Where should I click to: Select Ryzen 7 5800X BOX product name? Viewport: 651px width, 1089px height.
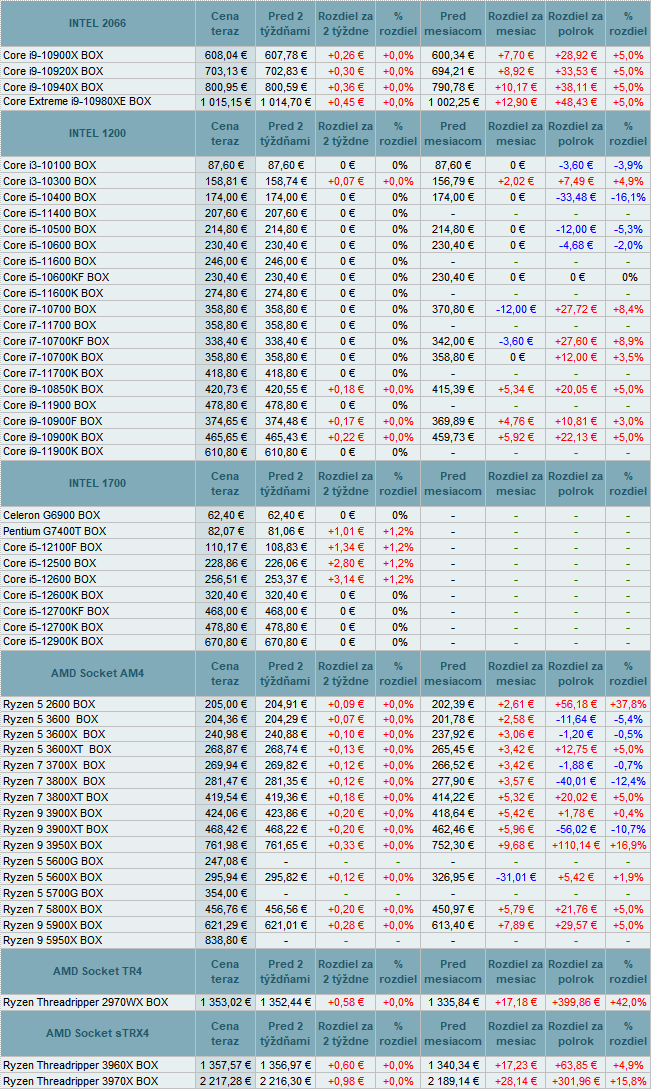click(53, 909)
